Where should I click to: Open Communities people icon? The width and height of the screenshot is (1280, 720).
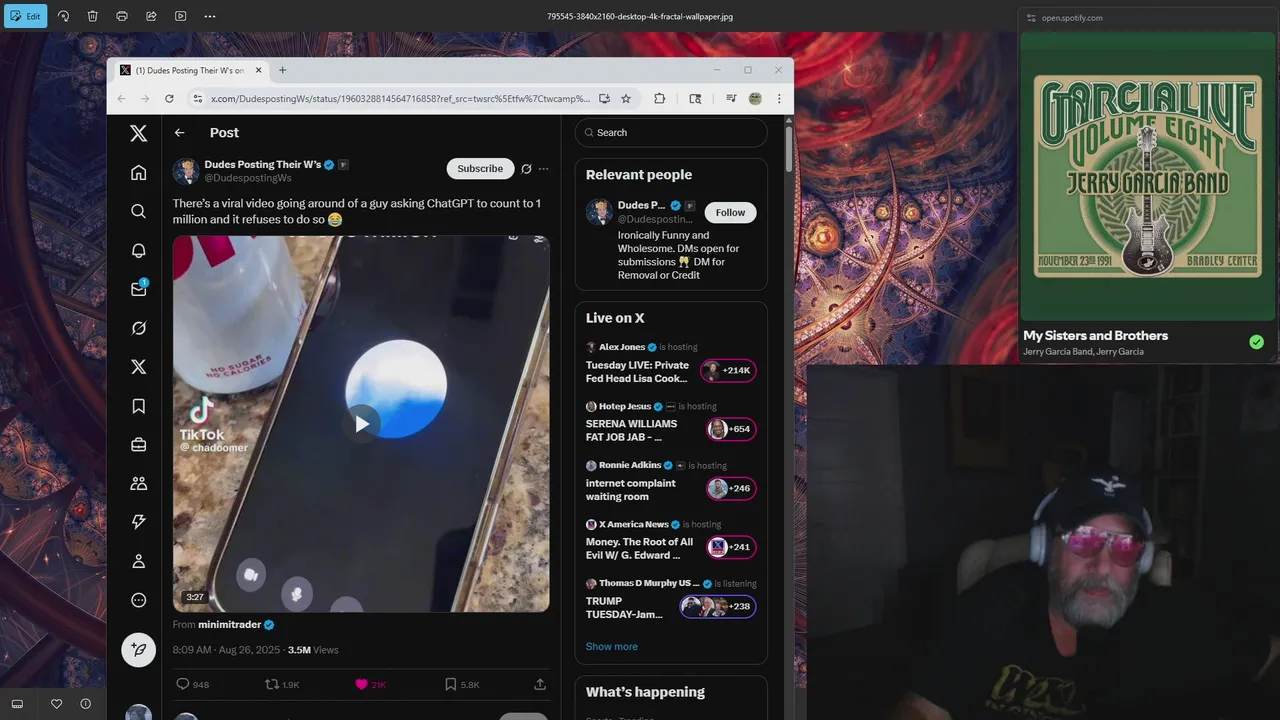tap(139, 483)
